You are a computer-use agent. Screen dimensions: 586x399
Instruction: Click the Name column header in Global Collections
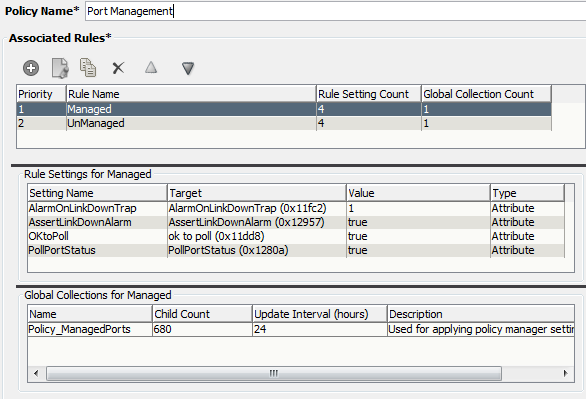click(x=90, y=314)
